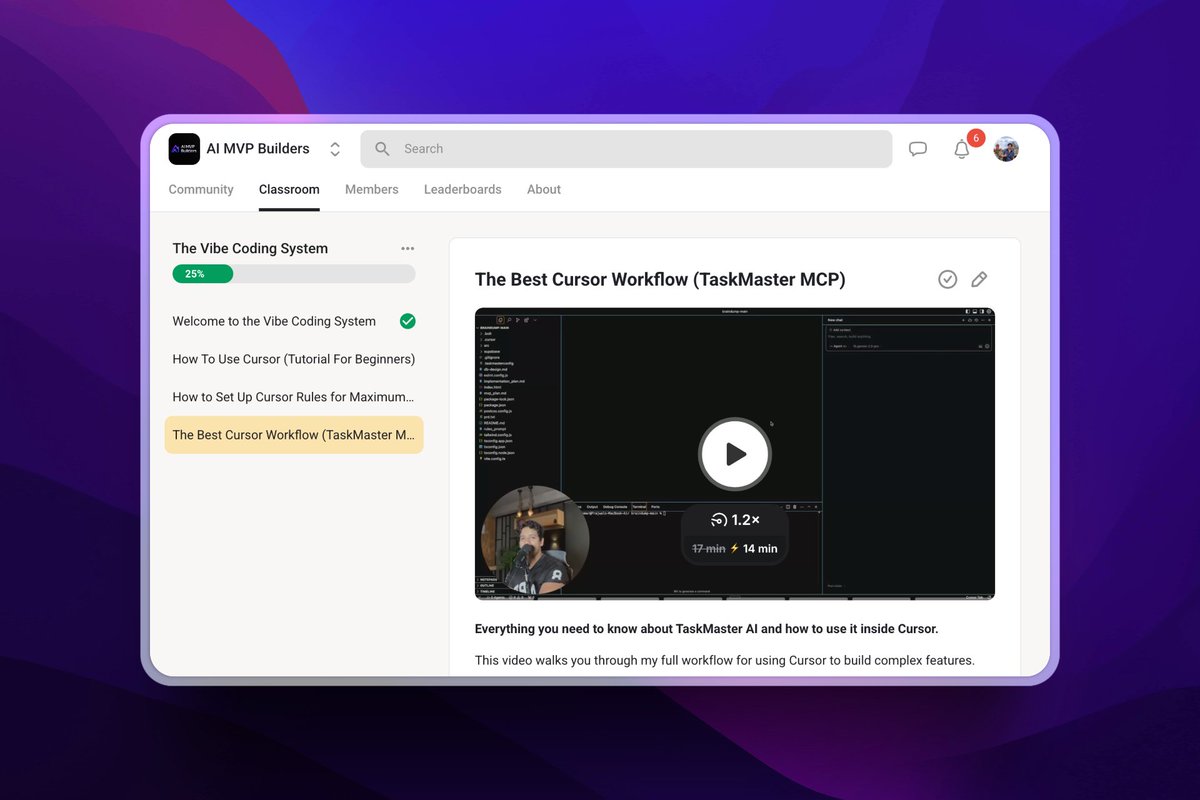1200x800 pixels.
Task: Play the TaskMaster MCP video
Action: pyautogui.click(x=735, y=454)
